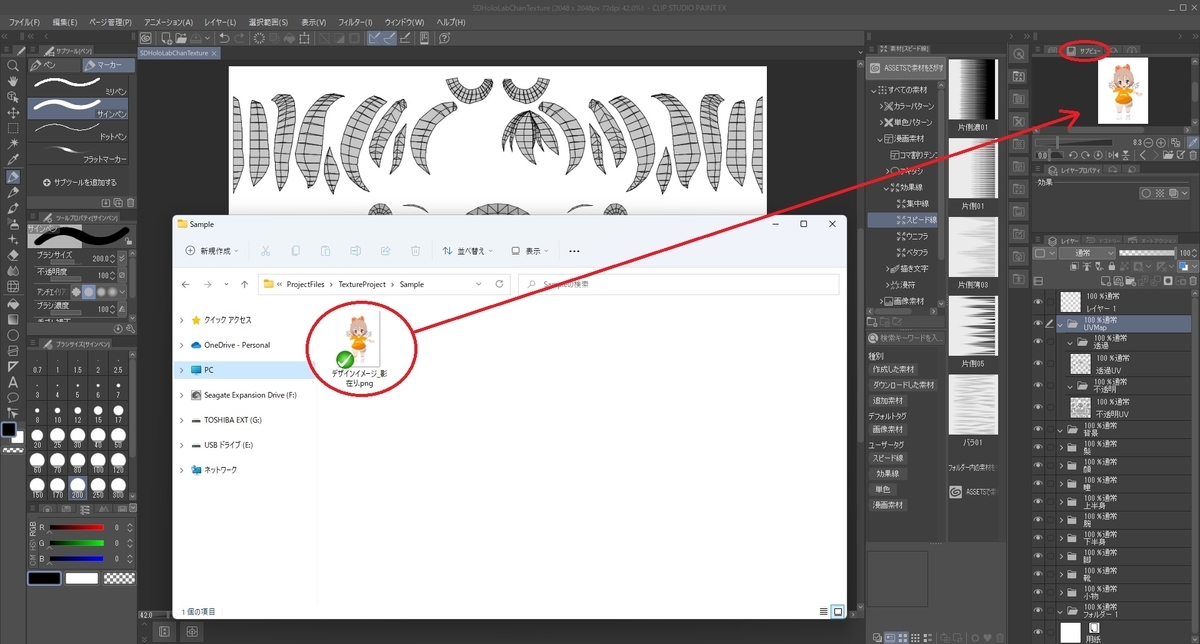Select the サインペン sub tool
The image size is (1200, 644).
tap(78, 108)
